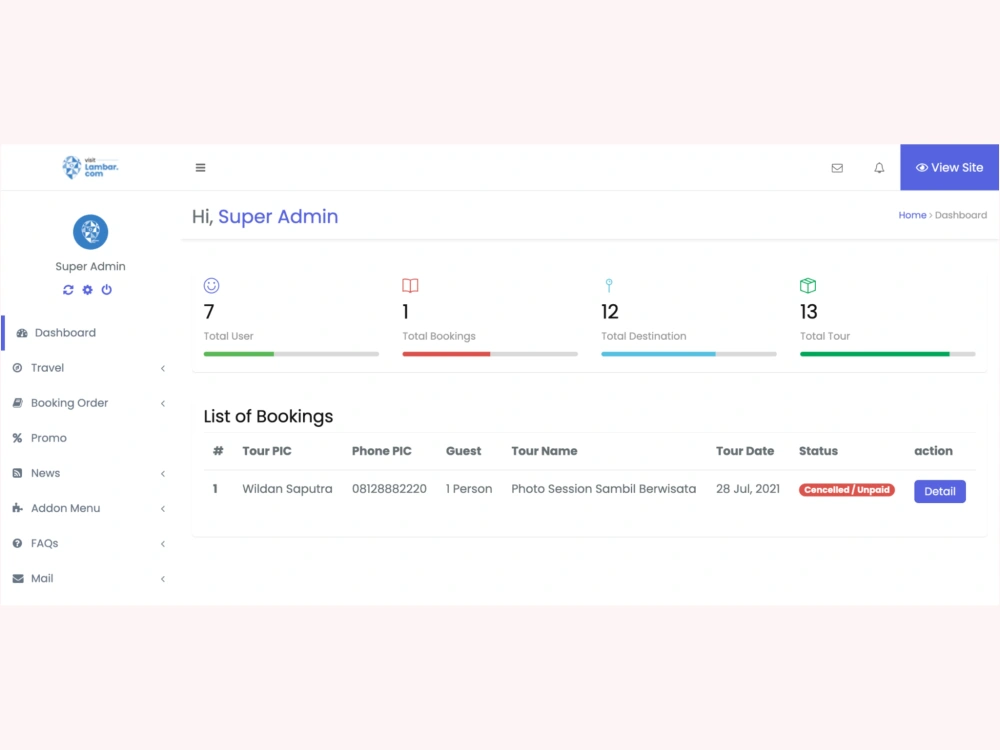This screenshot has width=1000, height=750.
Task: Open the Addon Menu sidebar item
Action: [x=91, y=508]
